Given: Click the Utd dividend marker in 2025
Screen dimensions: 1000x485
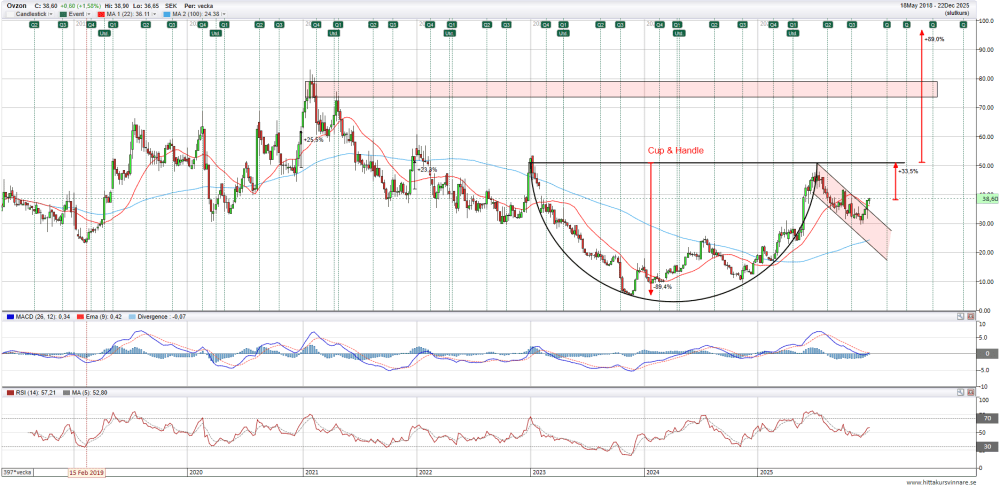Looking at the screenshot, I should (792, 33).
